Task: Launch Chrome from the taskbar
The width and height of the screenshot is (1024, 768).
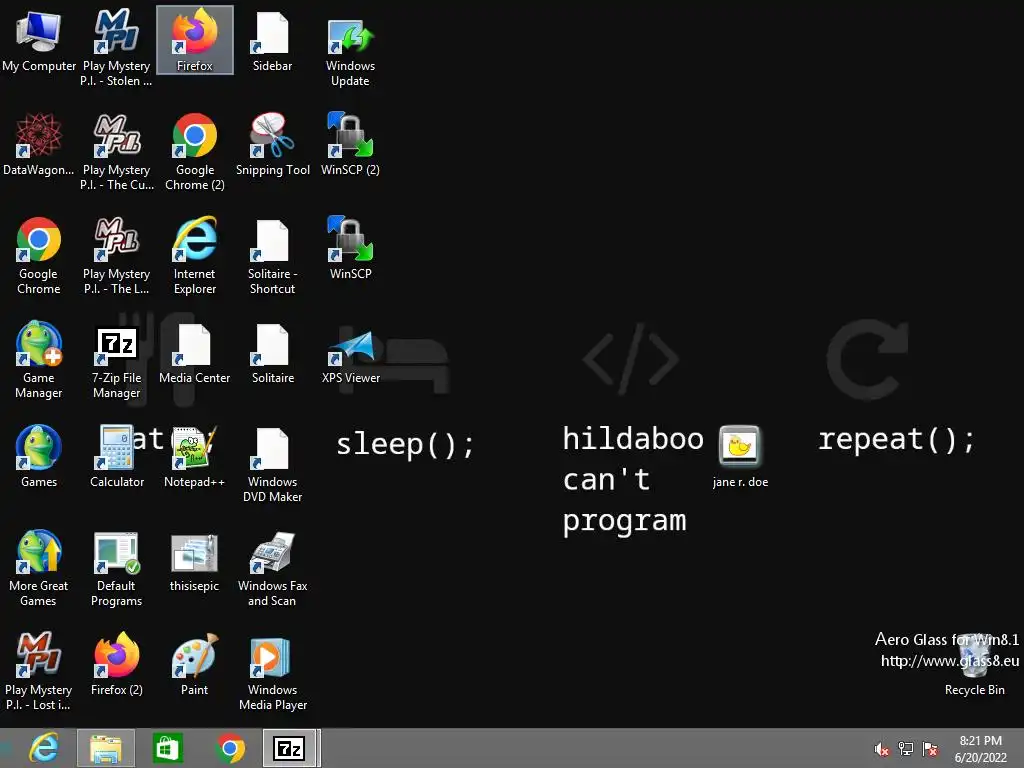Action: (x=229, y=748)
